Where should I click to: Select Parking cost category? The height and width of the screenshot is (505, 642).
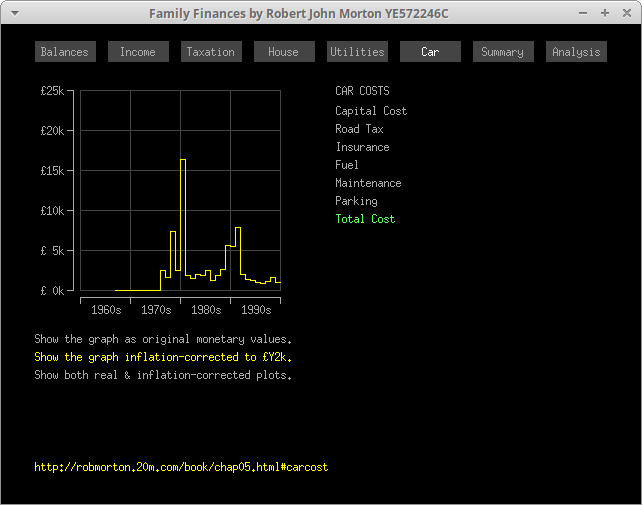pyautogui.click(x=356, y=201)
